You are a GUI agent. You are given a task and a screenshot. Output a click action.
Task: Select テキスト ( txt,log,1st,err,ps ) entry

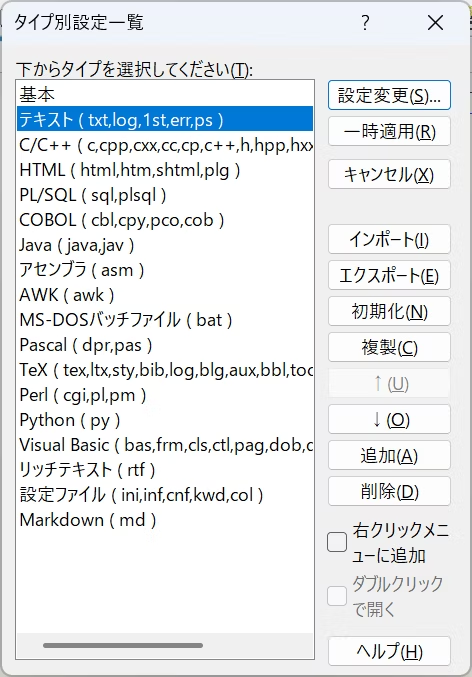point(165,119)
